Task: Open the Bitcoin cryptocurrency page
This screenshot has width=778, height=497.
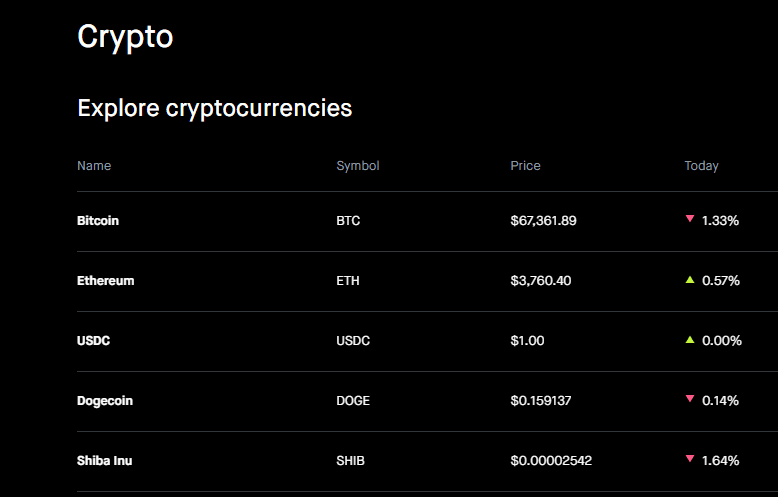Action: [98, 221]
